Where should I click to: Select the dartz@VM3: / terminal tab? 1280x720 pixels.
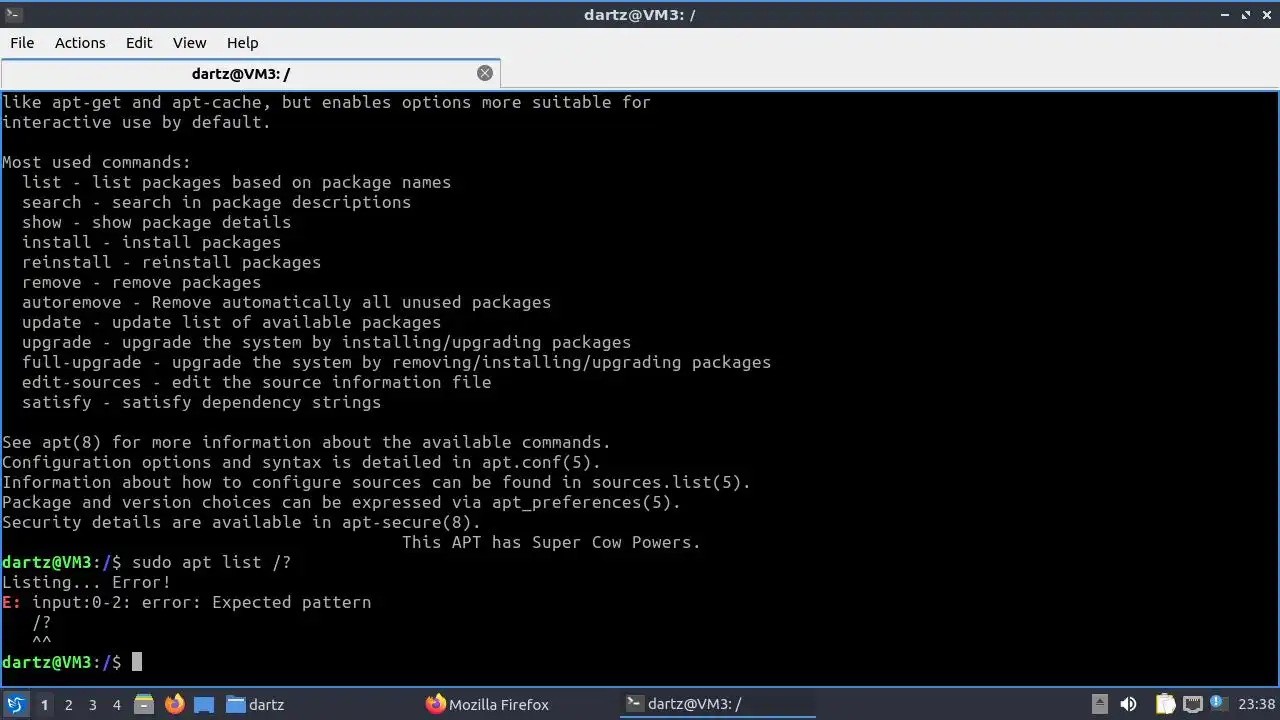pyautogui.click(x=241, y=73)
